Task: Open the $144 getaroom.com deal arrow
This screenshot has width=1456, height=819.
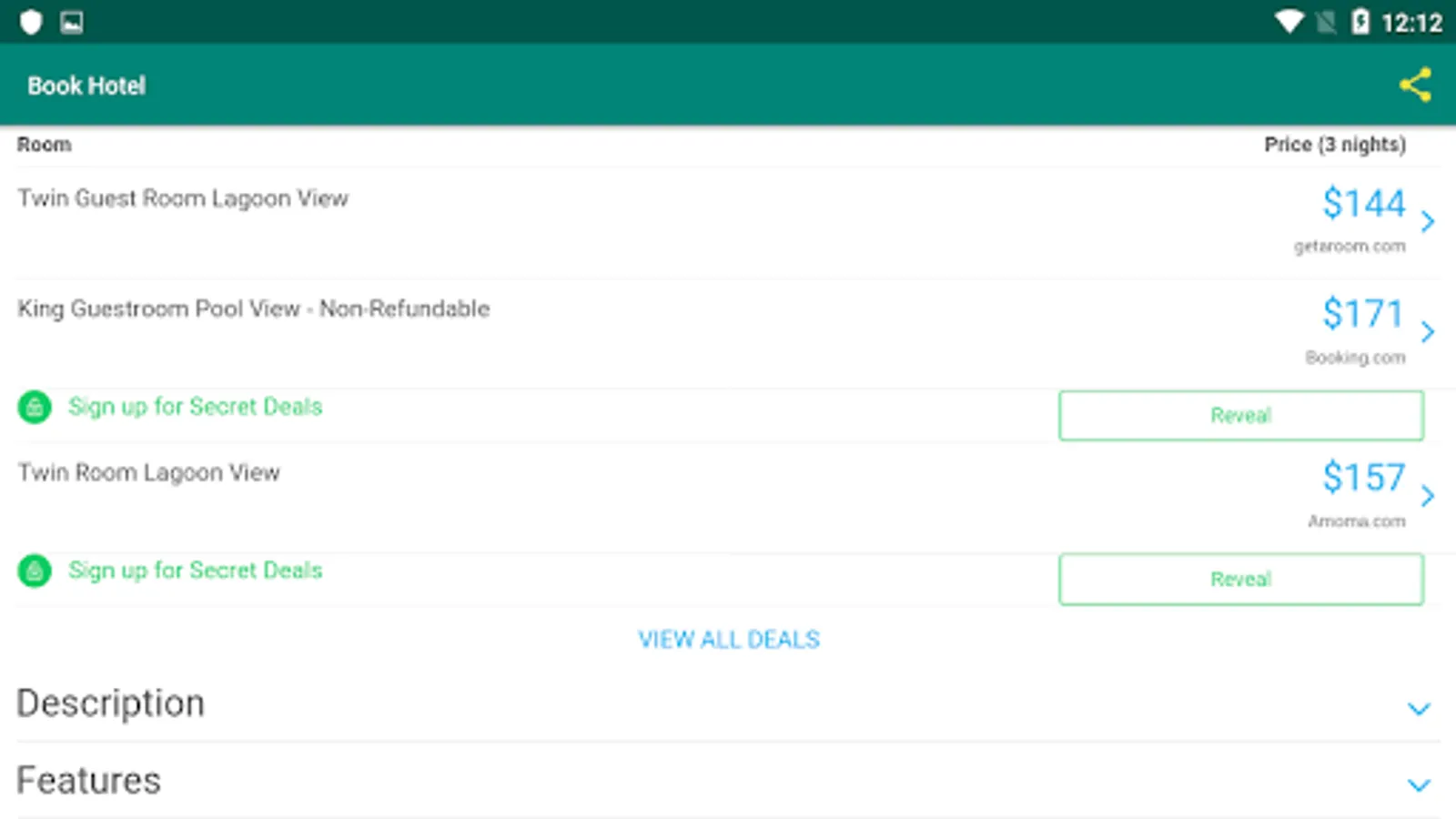Action: [x=1427, y=221]
